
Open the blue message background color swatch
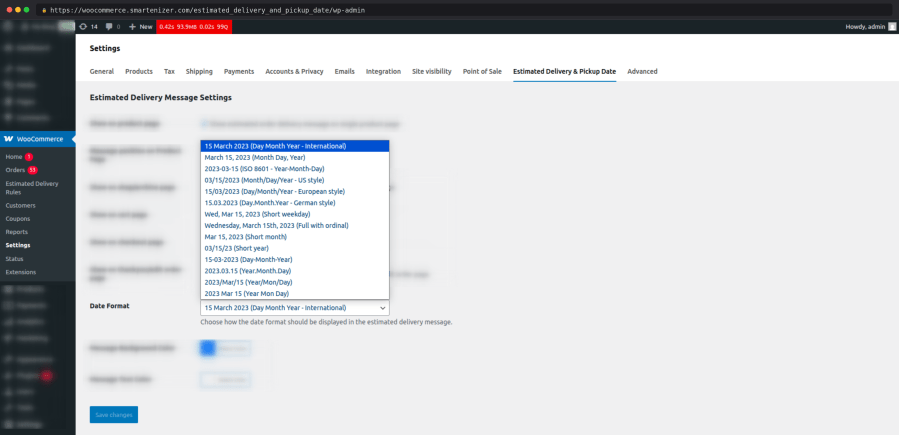click(x=208, y=348)
